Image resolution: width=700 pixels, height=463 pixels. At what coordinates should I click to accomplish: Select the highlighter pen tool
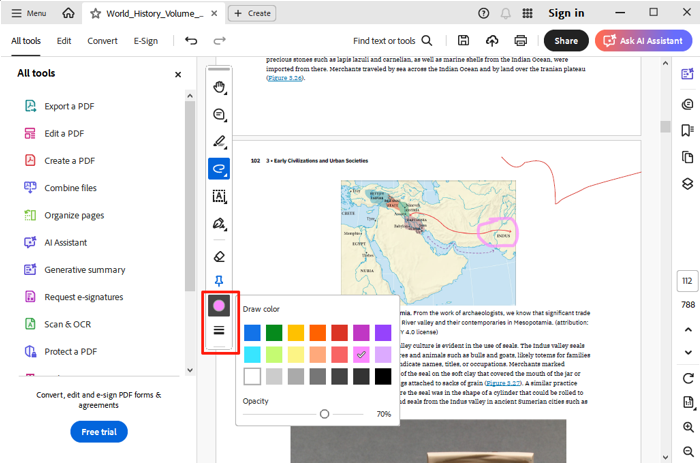219,142
